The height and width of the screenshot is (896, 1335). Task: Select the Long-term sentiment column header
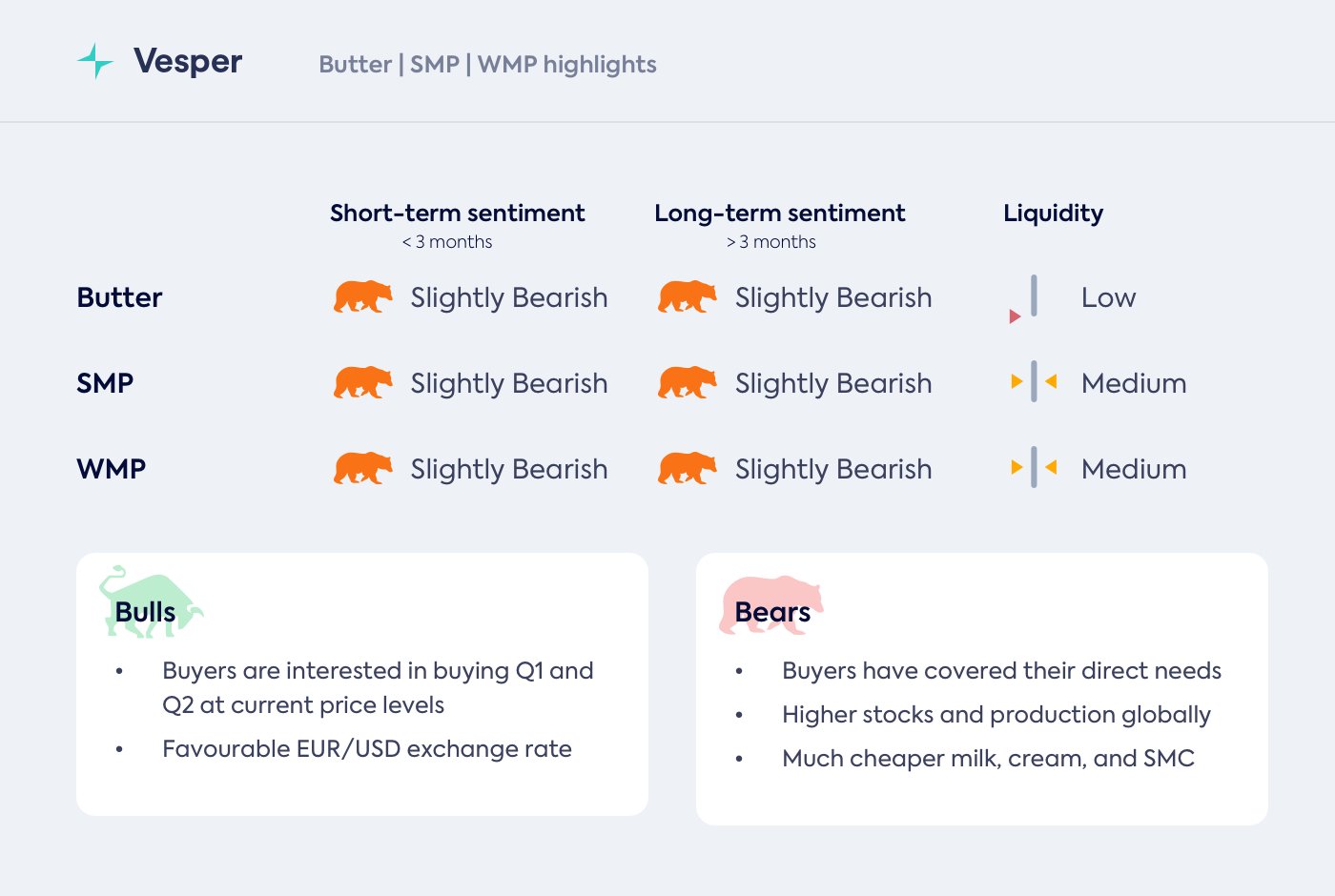779,214
